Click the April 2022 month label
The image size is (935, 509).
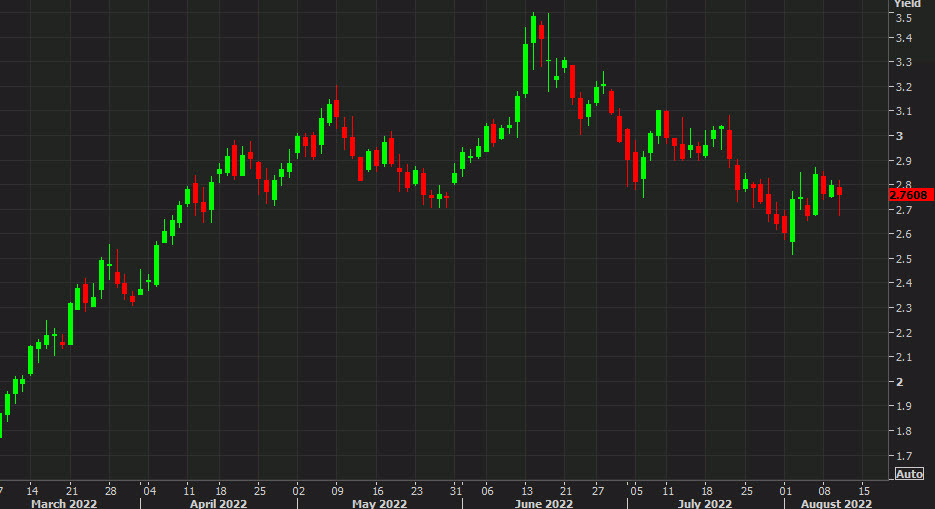(218, 504)
